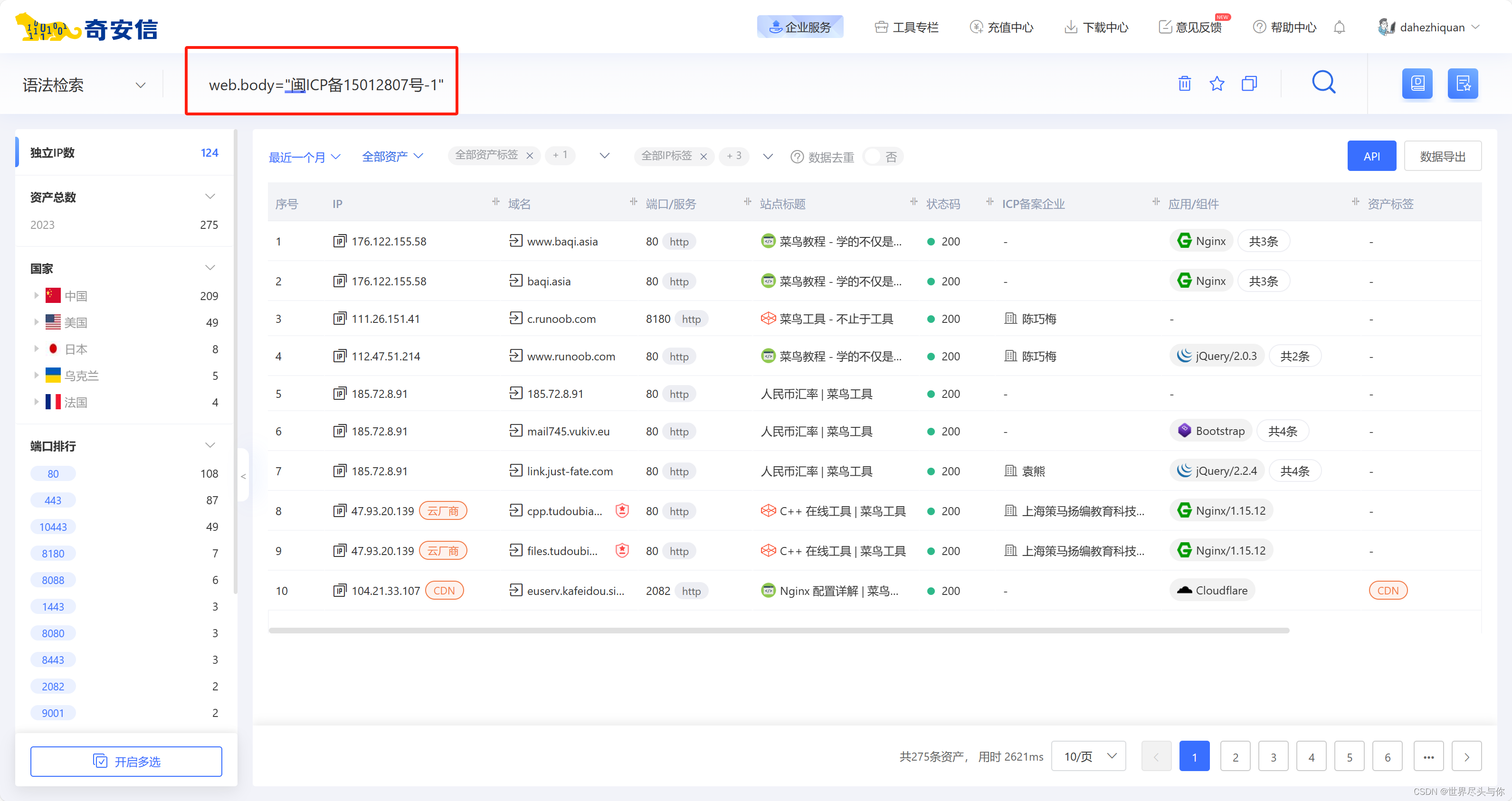This screenshot has width=1512, height=801.
Task: Click domain jump icon for www.baqi.asia
Action: pyautogui.click(x=515, y=241)
